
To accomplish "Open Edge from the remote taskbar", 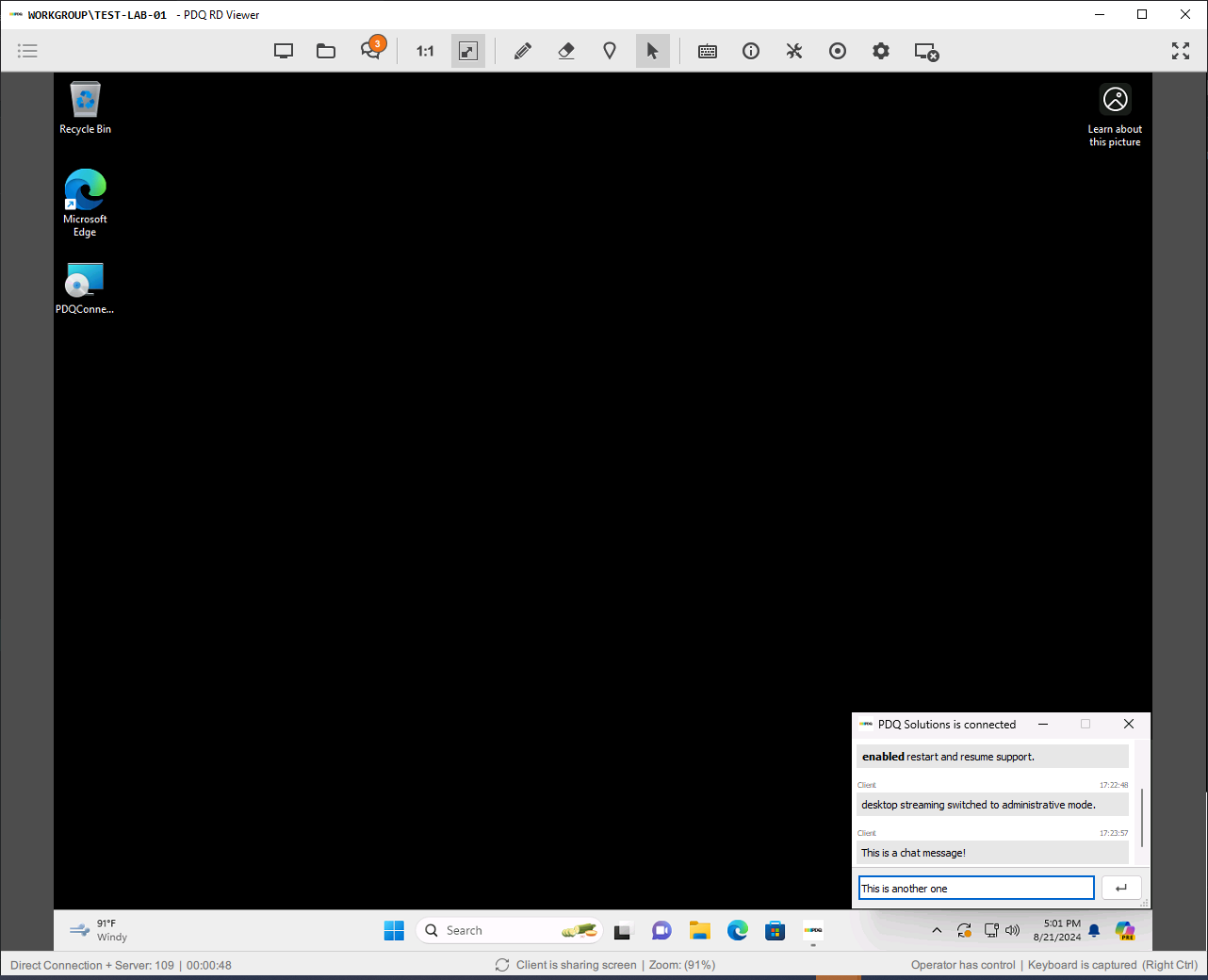I will coord(737,931).
